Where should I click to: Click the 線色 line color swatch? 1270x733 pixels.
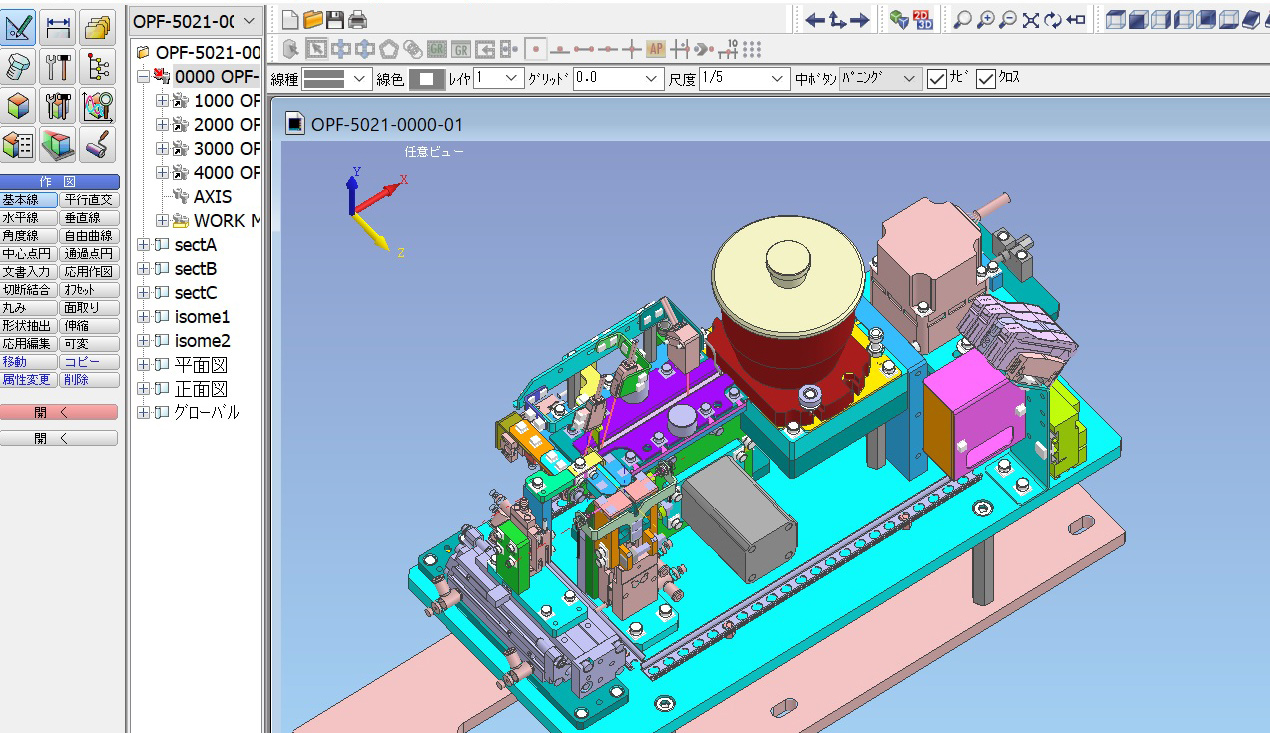(426, 79)
